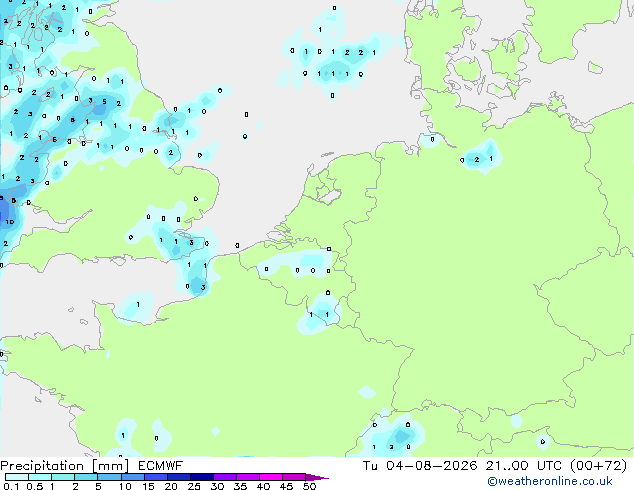Select the rain patch over the Alps
The width and height of the screenshot is (634, 490).
click(x=396, y=437)
